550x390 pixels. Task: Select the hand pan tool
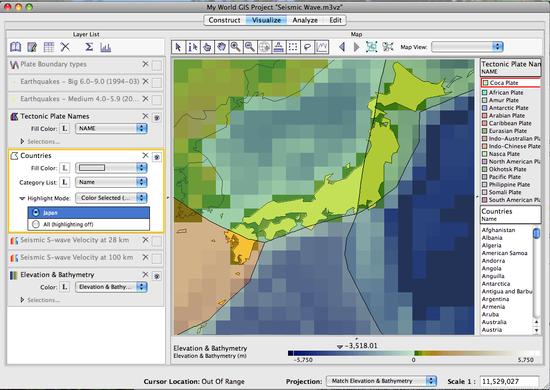tap(221, 47)
